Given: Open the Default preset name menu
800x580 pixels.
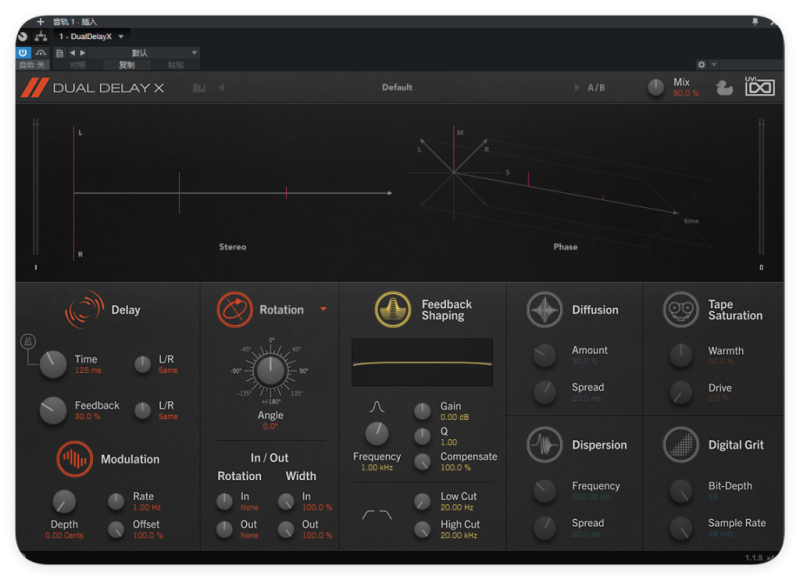Looking at the screenshot, I should pos(397,88).
